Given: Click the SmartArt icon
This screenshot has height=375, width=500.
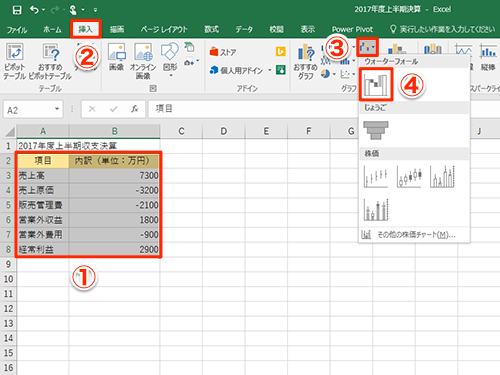Looking at the screenshot, I should click(189, 47).
